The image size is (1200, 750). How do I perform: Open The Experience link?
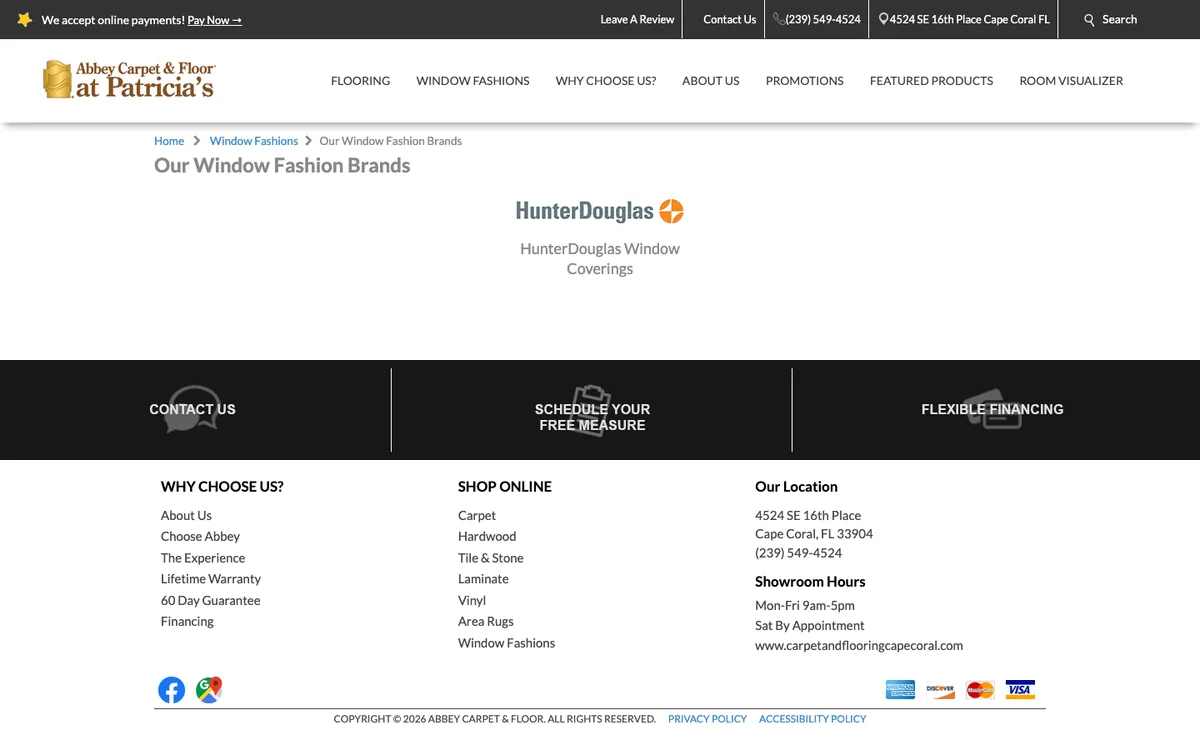coord(203,558)
